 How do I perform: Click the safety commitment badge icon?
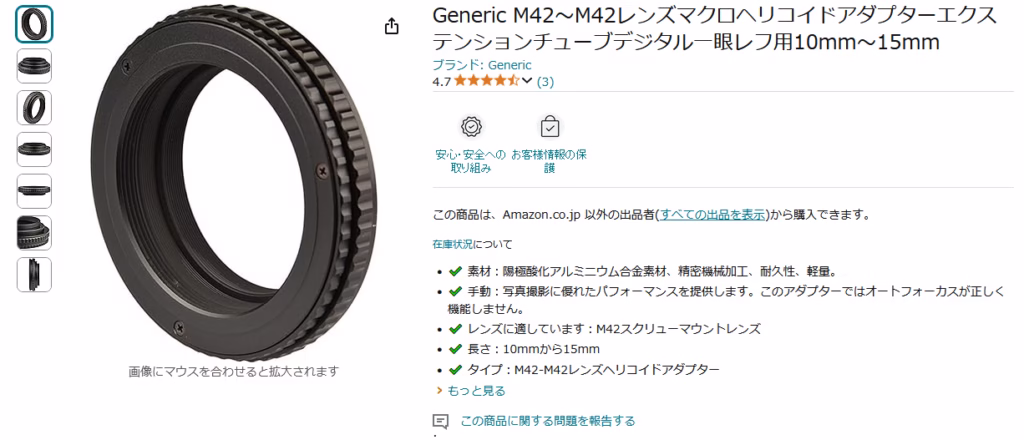point(470,127)
